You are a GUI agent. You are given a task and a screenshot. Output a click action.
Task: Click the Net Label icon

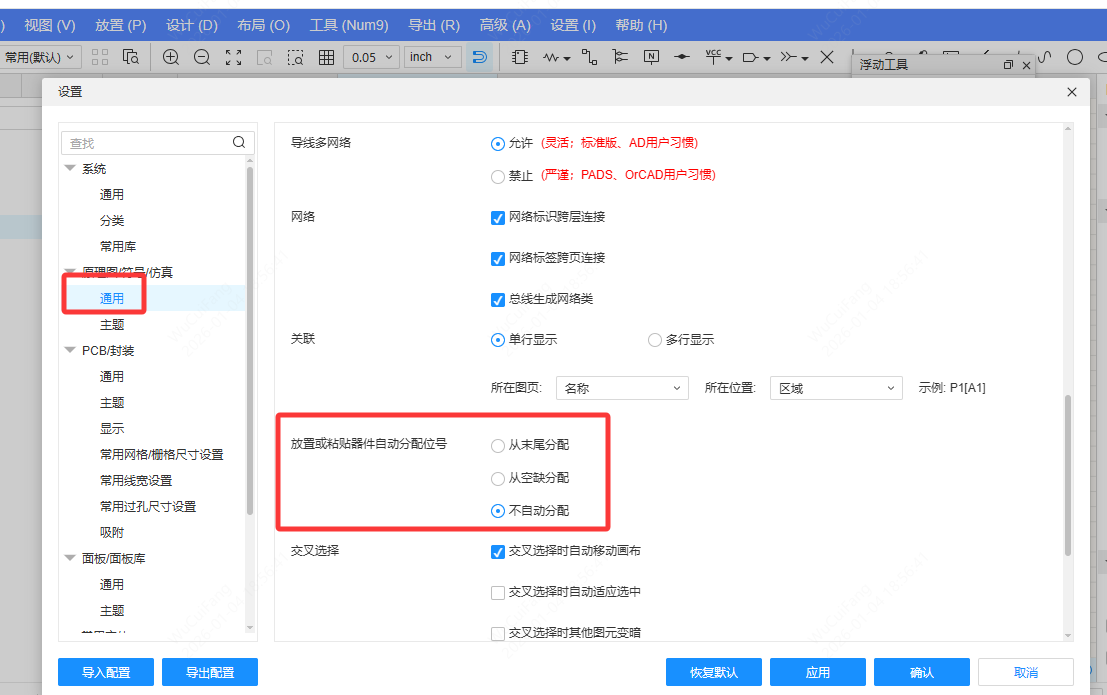tap(651, 57)
